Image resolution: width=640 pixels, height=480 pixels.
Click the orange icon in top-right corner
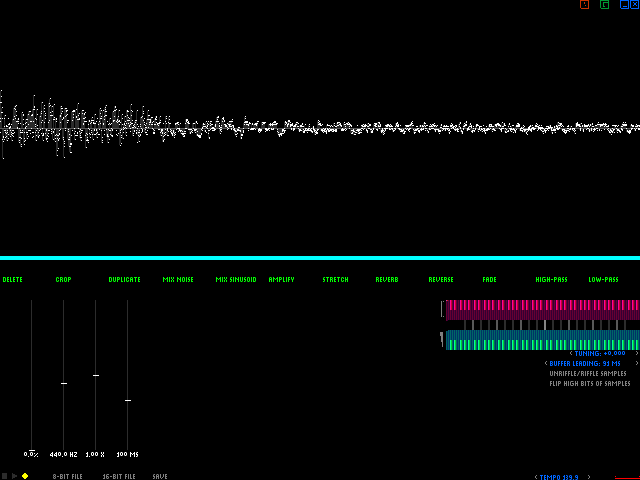(x=585, y=5)
